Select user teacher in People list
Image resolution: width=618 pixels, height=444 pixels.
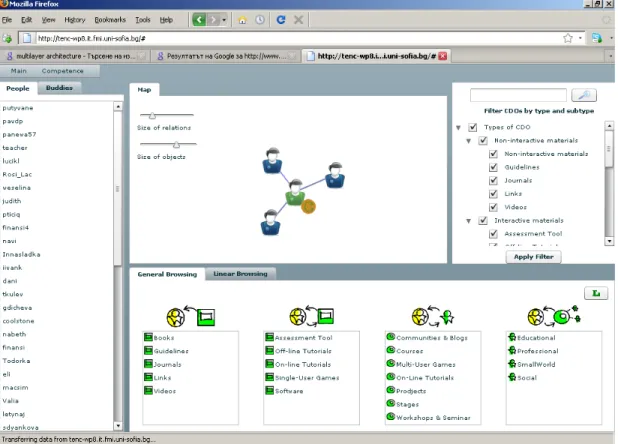pyautogui.click(x=15, y=148)
